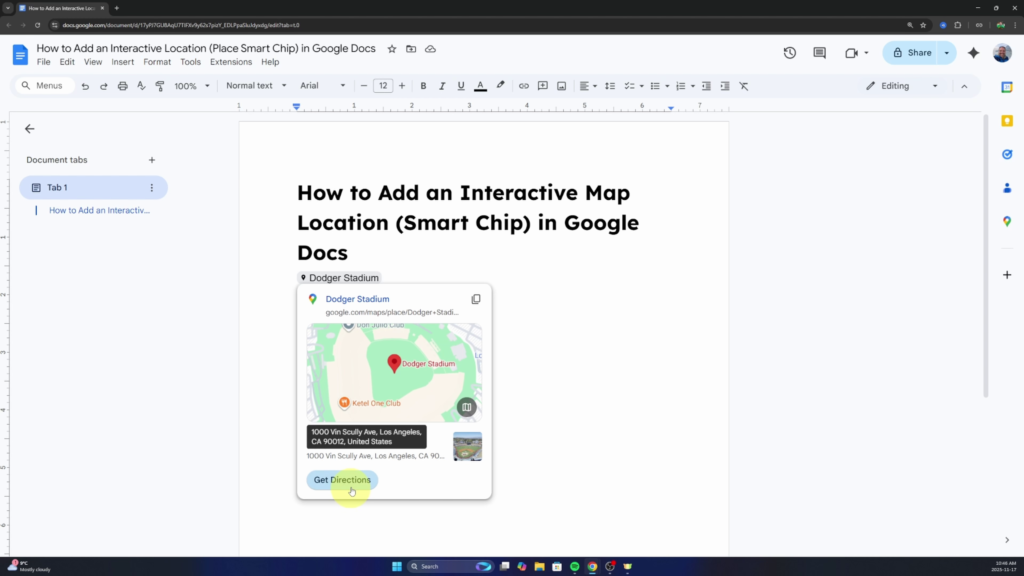This screenshot has width=1024, height=576.
Task: Toggle underline formatting
Action: (x=460, y=85)
